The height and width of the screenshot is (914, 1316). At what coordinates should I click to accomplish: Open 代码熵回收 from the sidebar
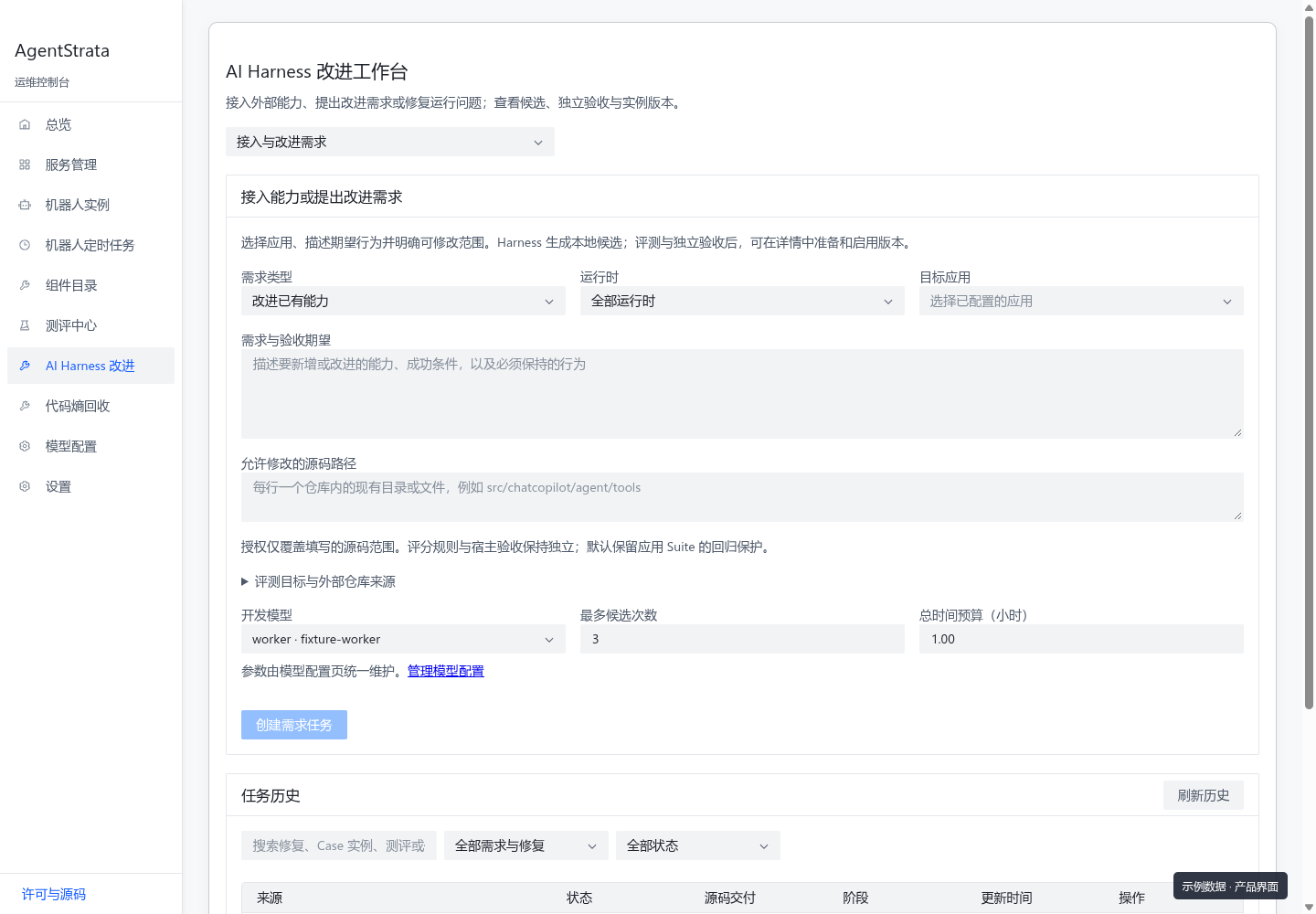90,406
